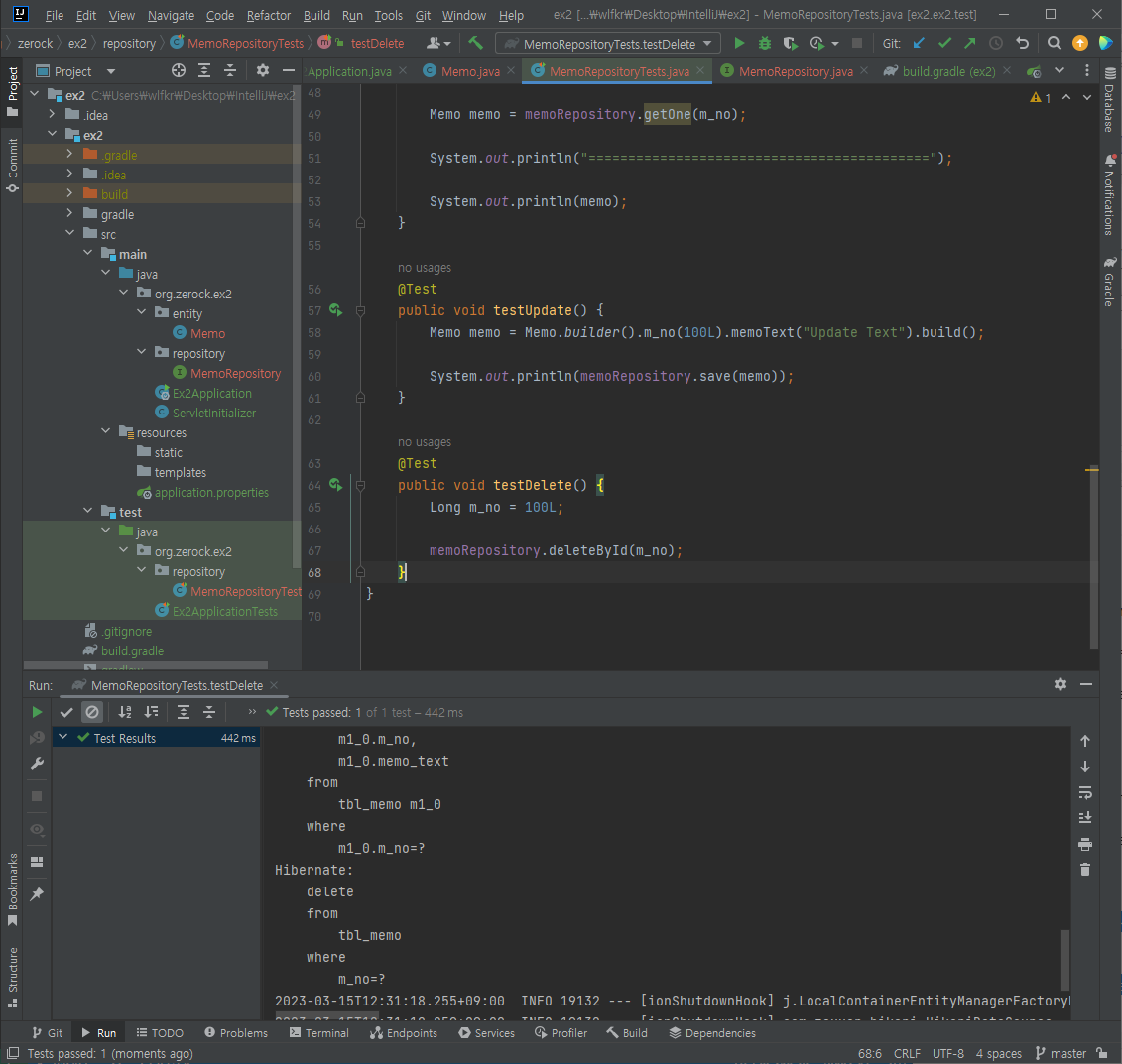Viewport: 1122px width, 1064px height.
Task: Run the testDelete configuration from the main toolbar
Action: point(739,43)
